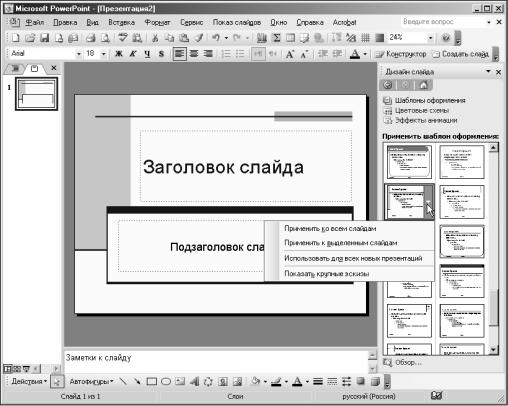
Task: Align text left toggle
Action: 180,54
